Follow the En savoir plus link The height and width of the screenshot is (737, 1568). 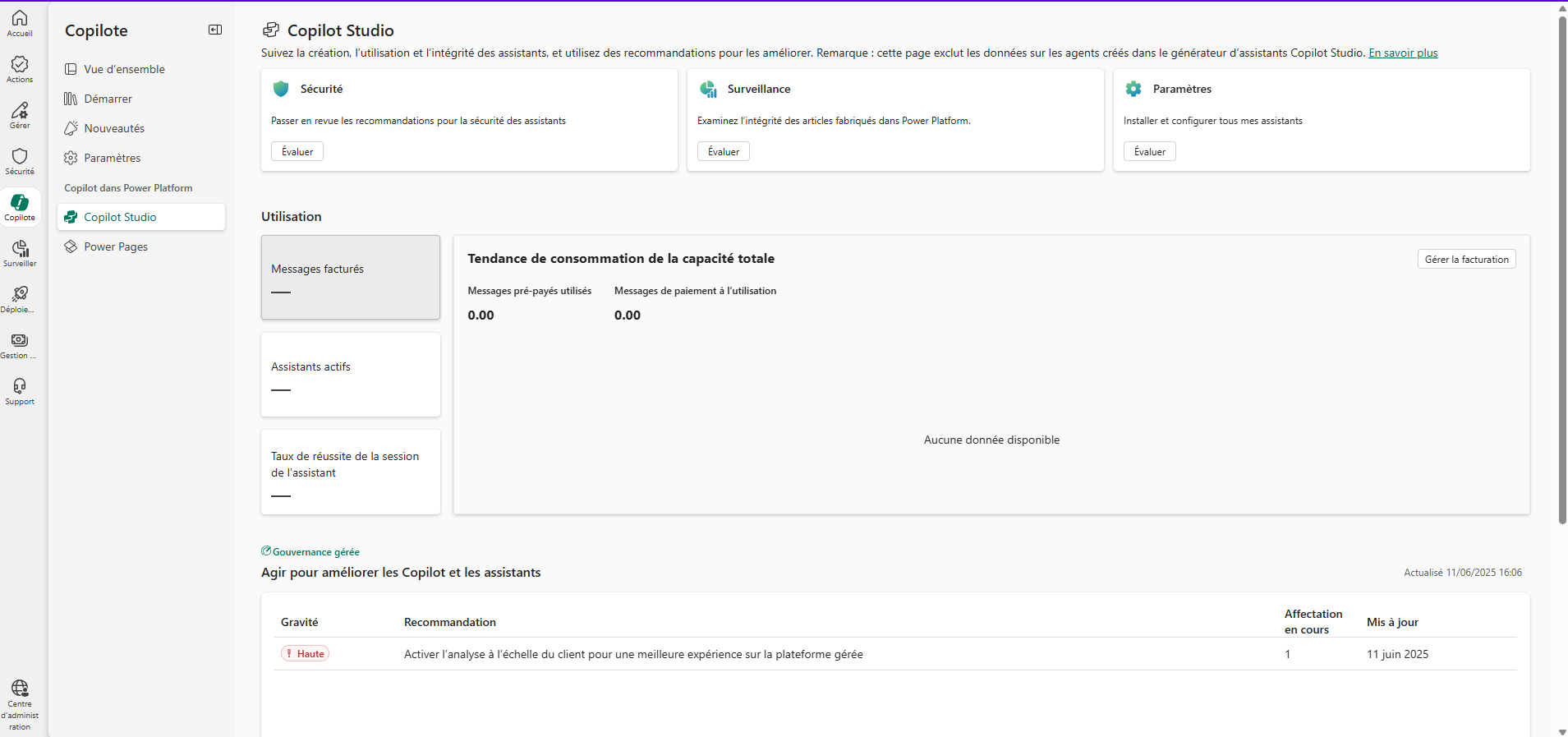click(1403, 53)
